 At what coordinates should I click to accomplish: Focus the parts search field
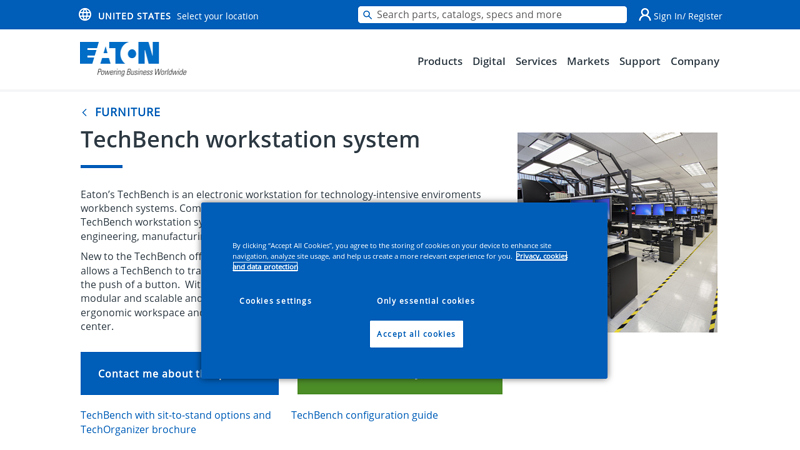click(x=492, y=15)
